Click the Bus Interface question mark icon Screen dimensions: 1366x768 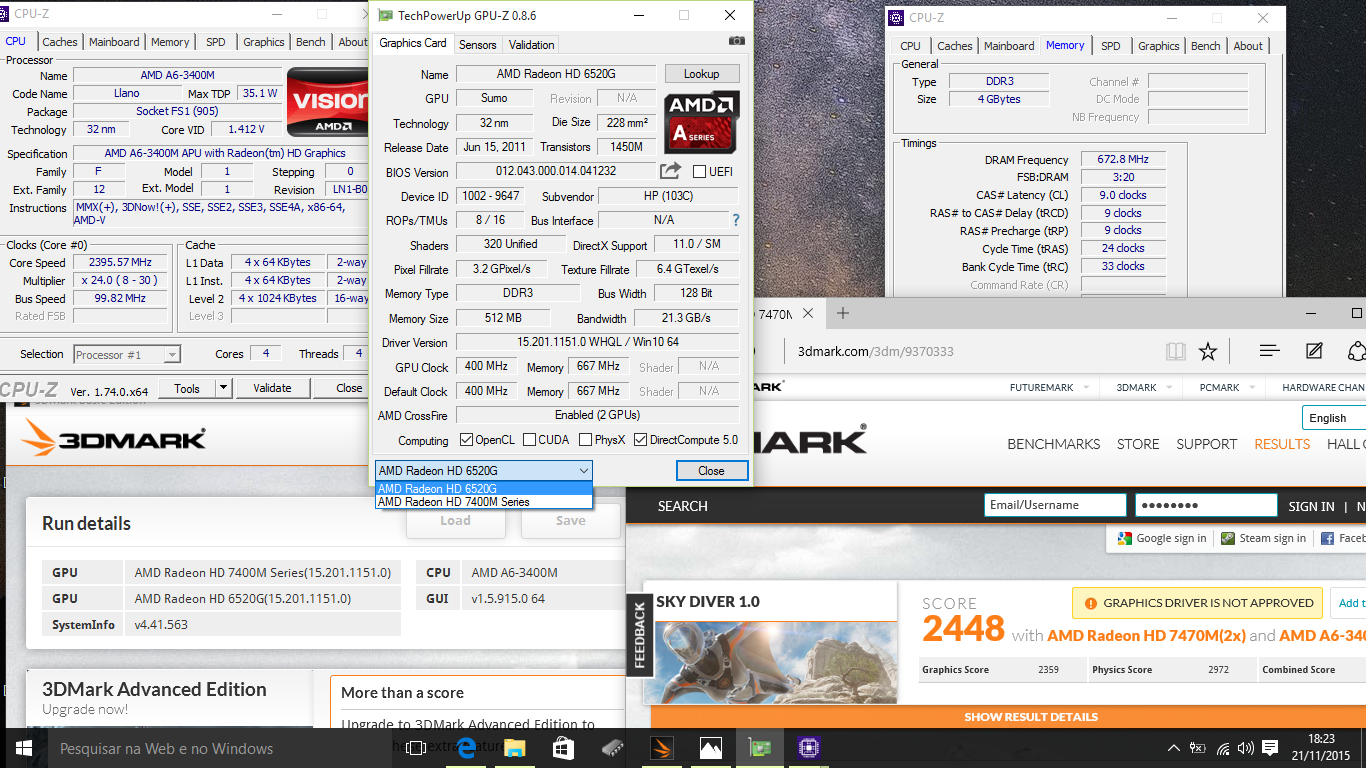pos(736,220)
